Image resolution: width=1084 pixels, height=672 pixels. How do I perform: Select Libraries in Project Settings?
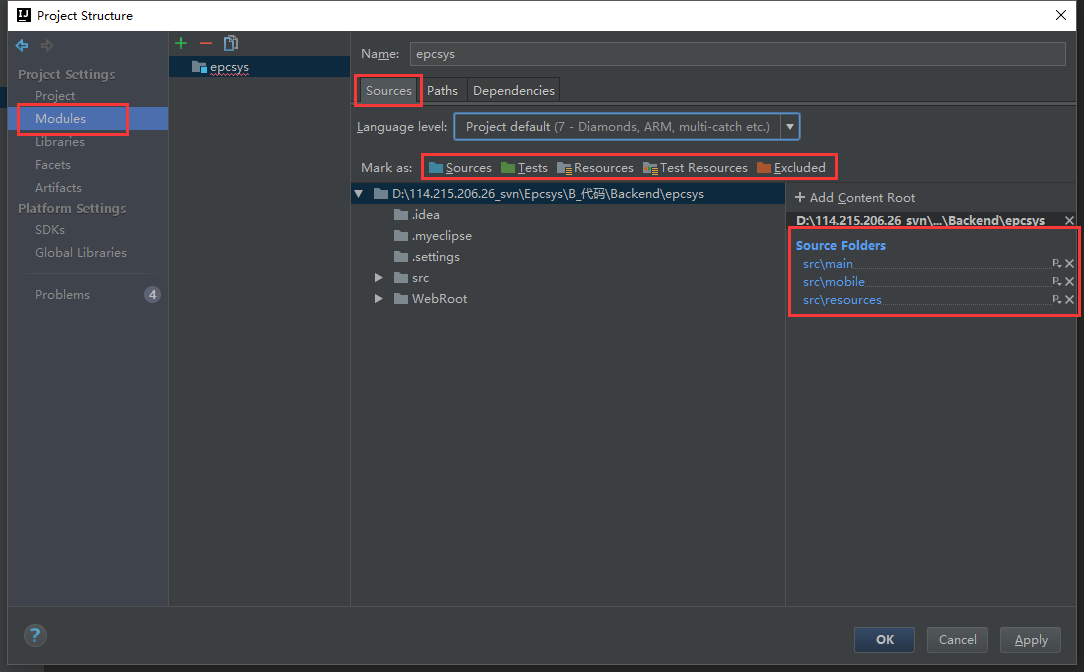coord(60,142)
